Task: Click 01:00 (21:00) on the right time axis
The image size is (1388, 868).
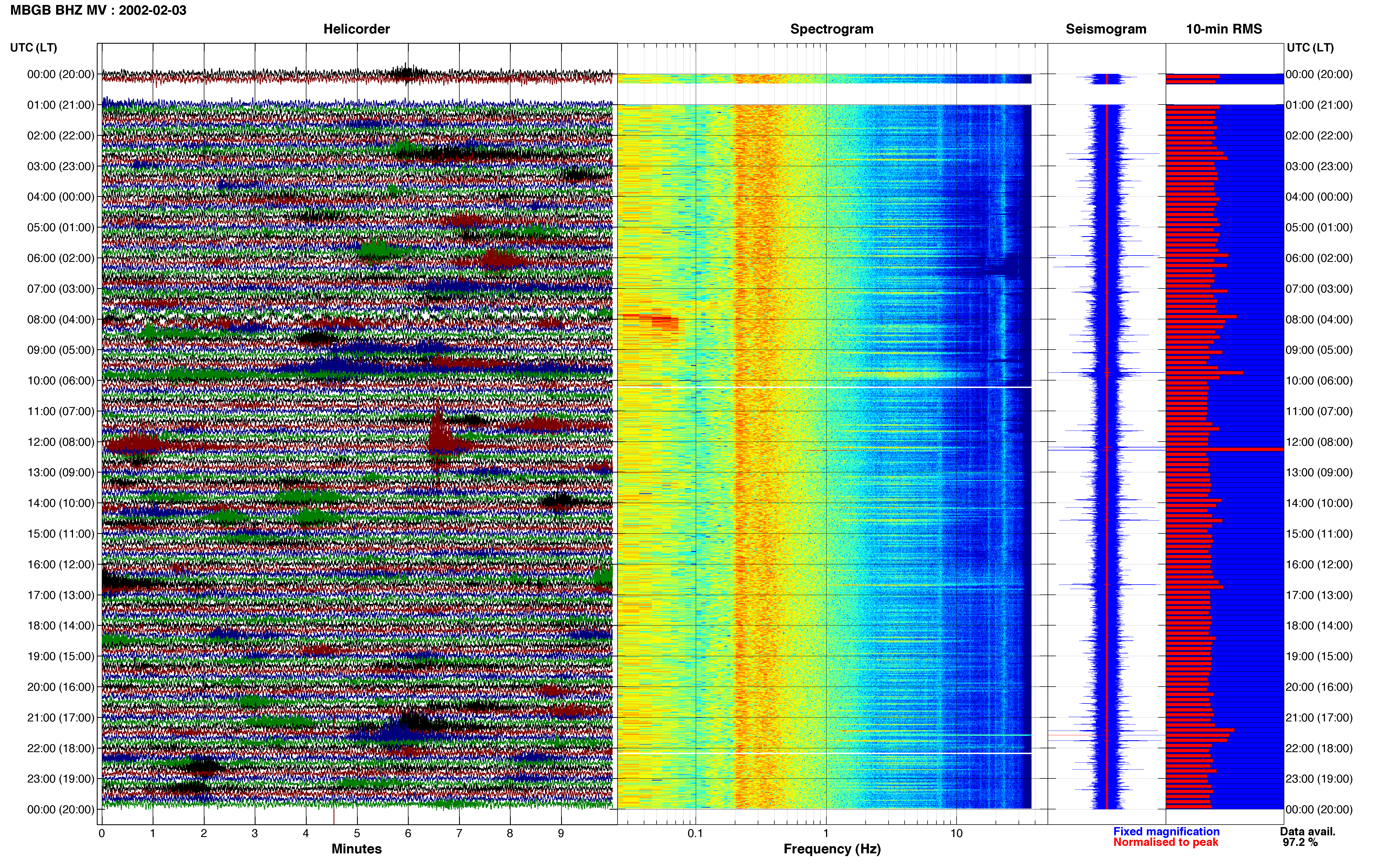Action: click(1319, 105)
